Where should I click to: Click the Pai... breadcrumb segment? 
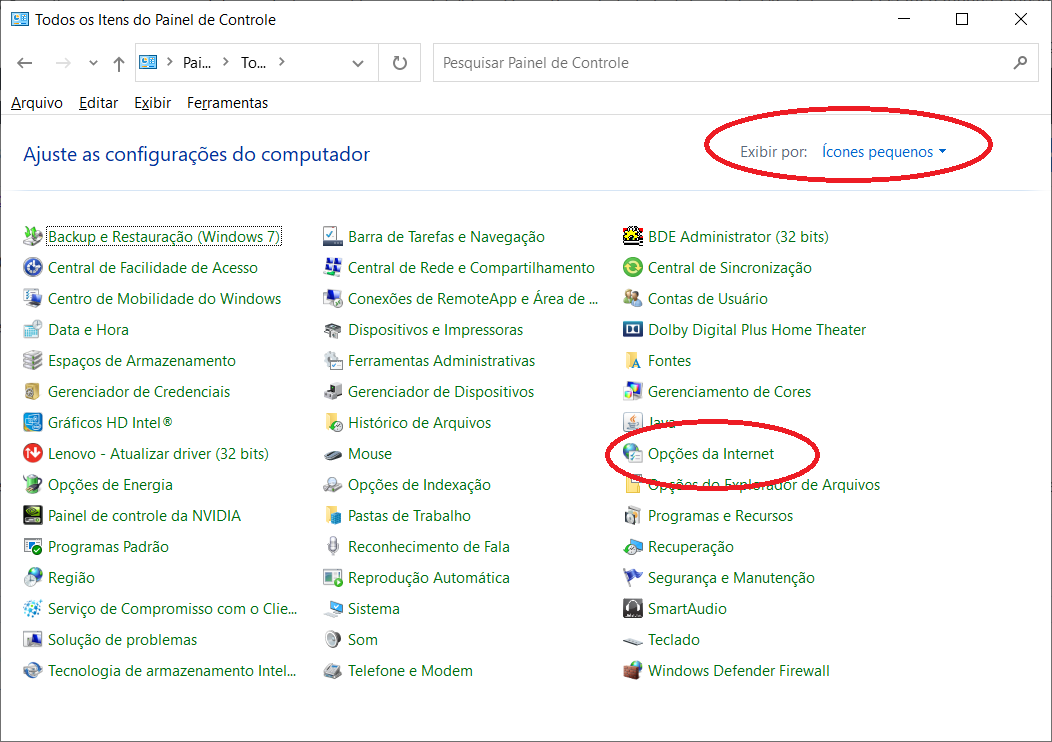tap(197, 62)
